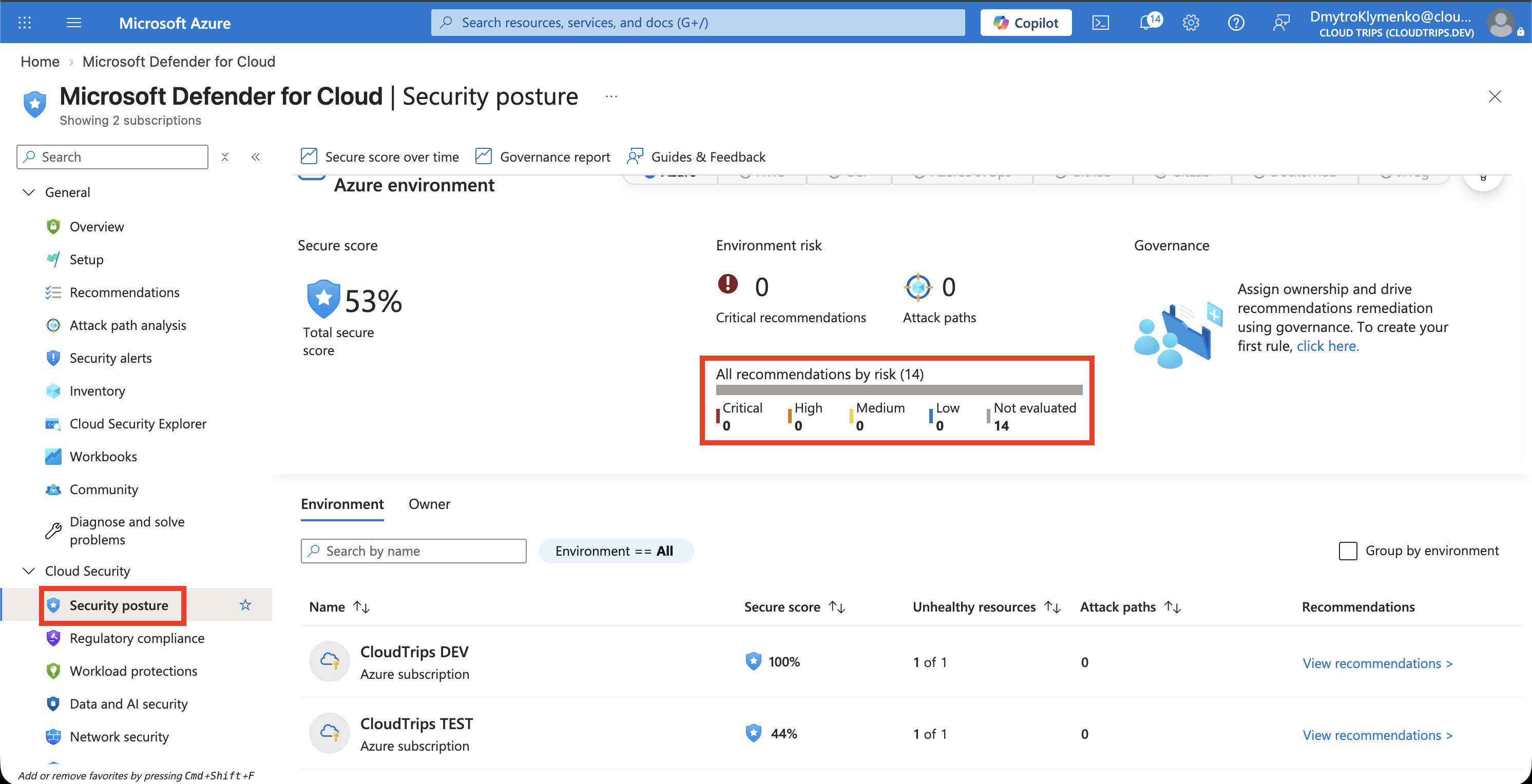Clear the sidebar search with X

[x=225, y=157]
